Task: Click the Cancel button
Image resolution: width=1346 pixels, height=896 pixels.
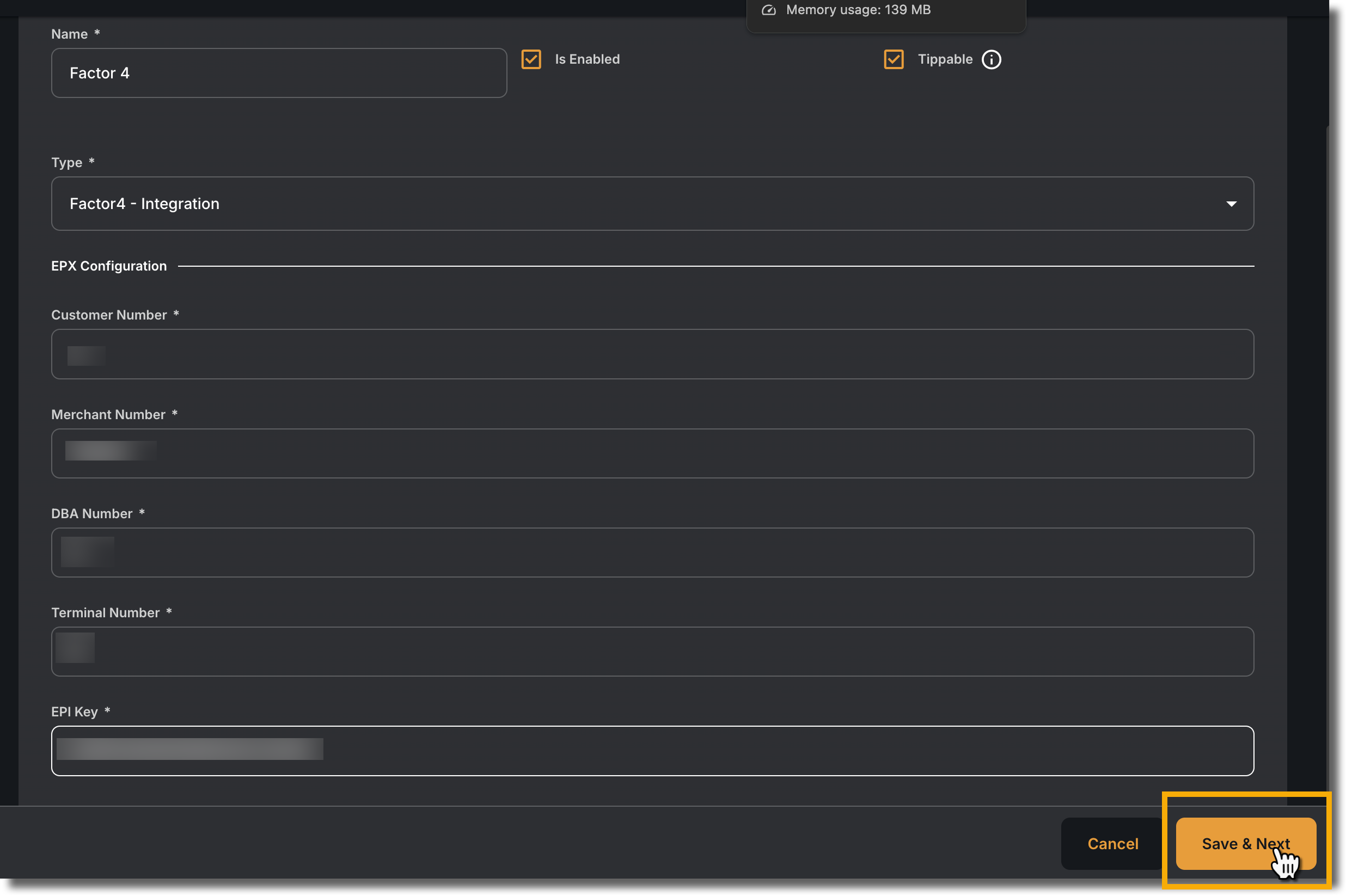Action: coord(1112,843)
